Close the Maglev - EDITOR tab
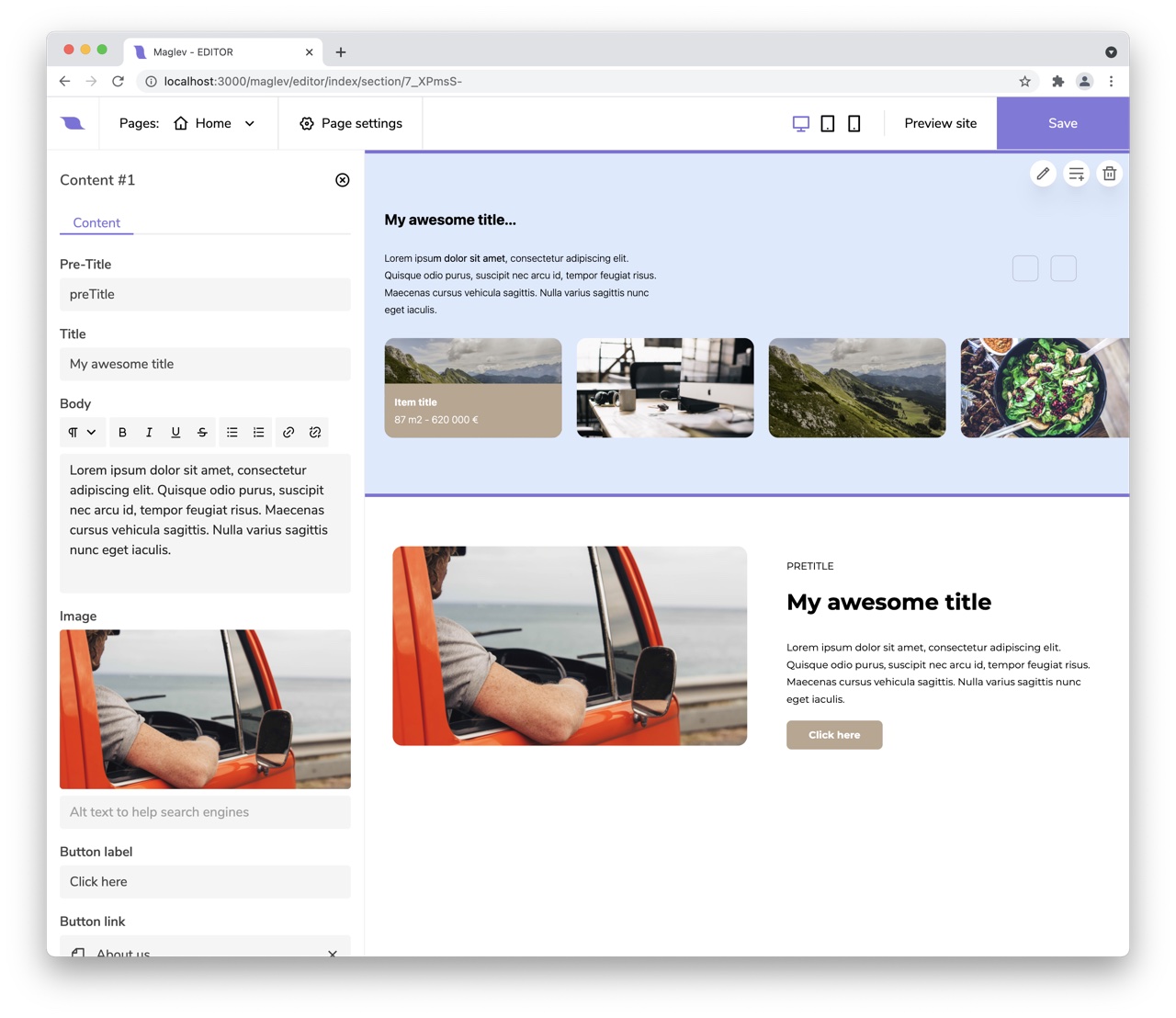 point(309,52)
